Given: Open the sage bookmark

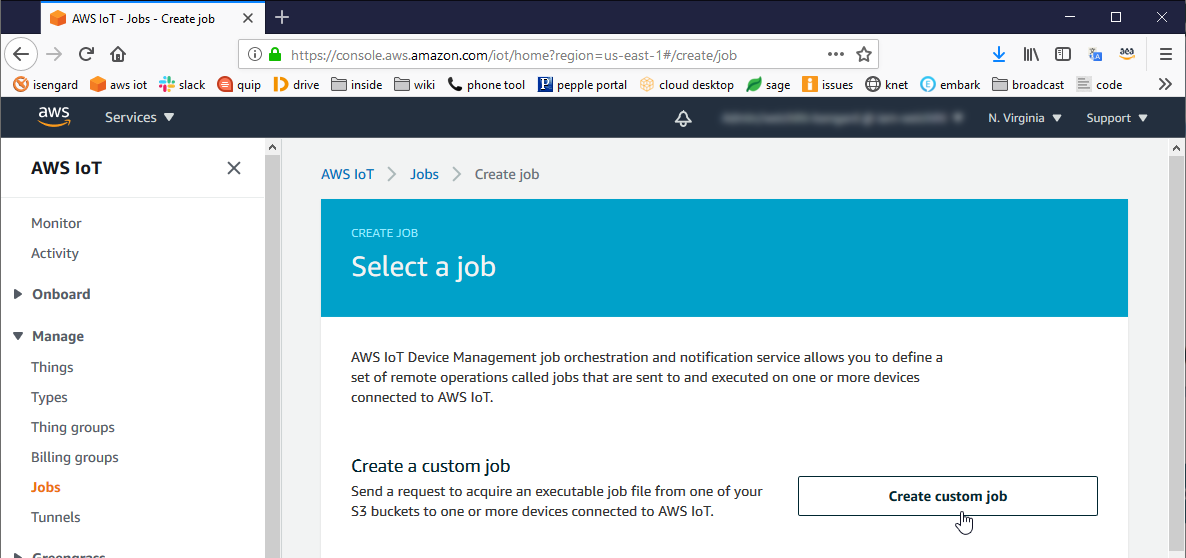Looking at the screenshot, I should coord(768,85).
